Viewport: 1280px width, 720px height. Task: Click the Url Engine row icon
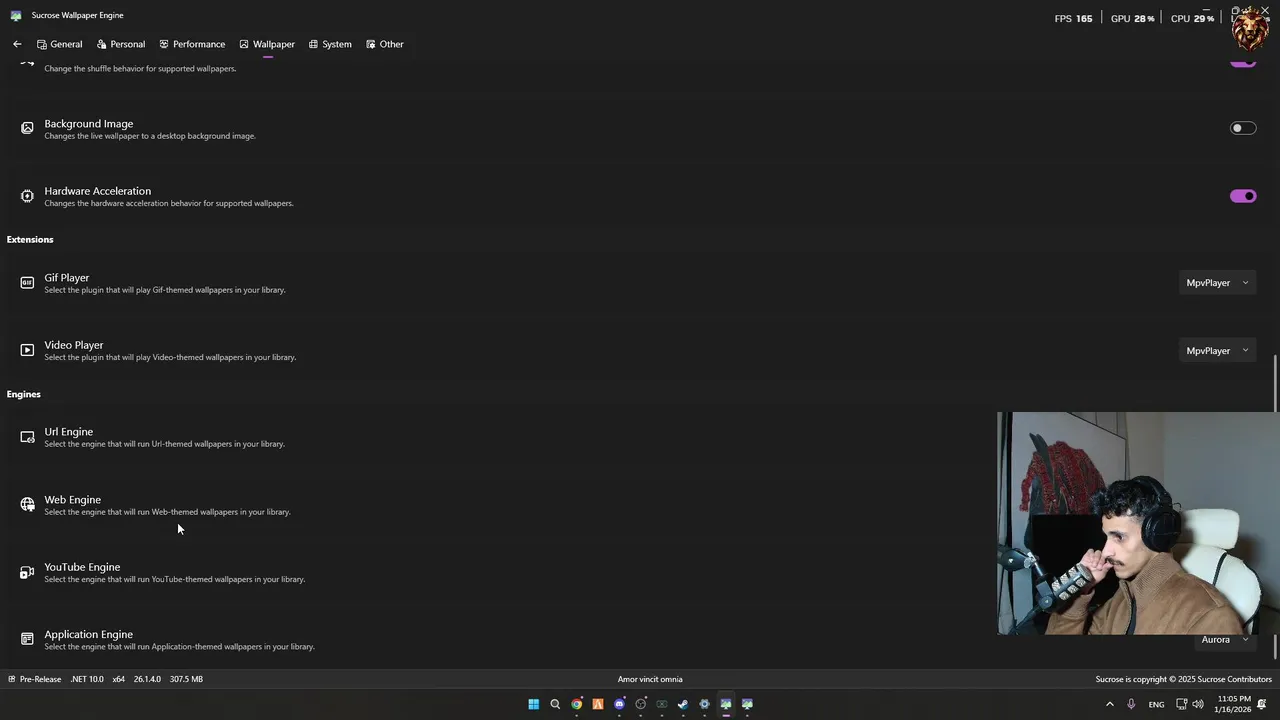tap(27, 437)
